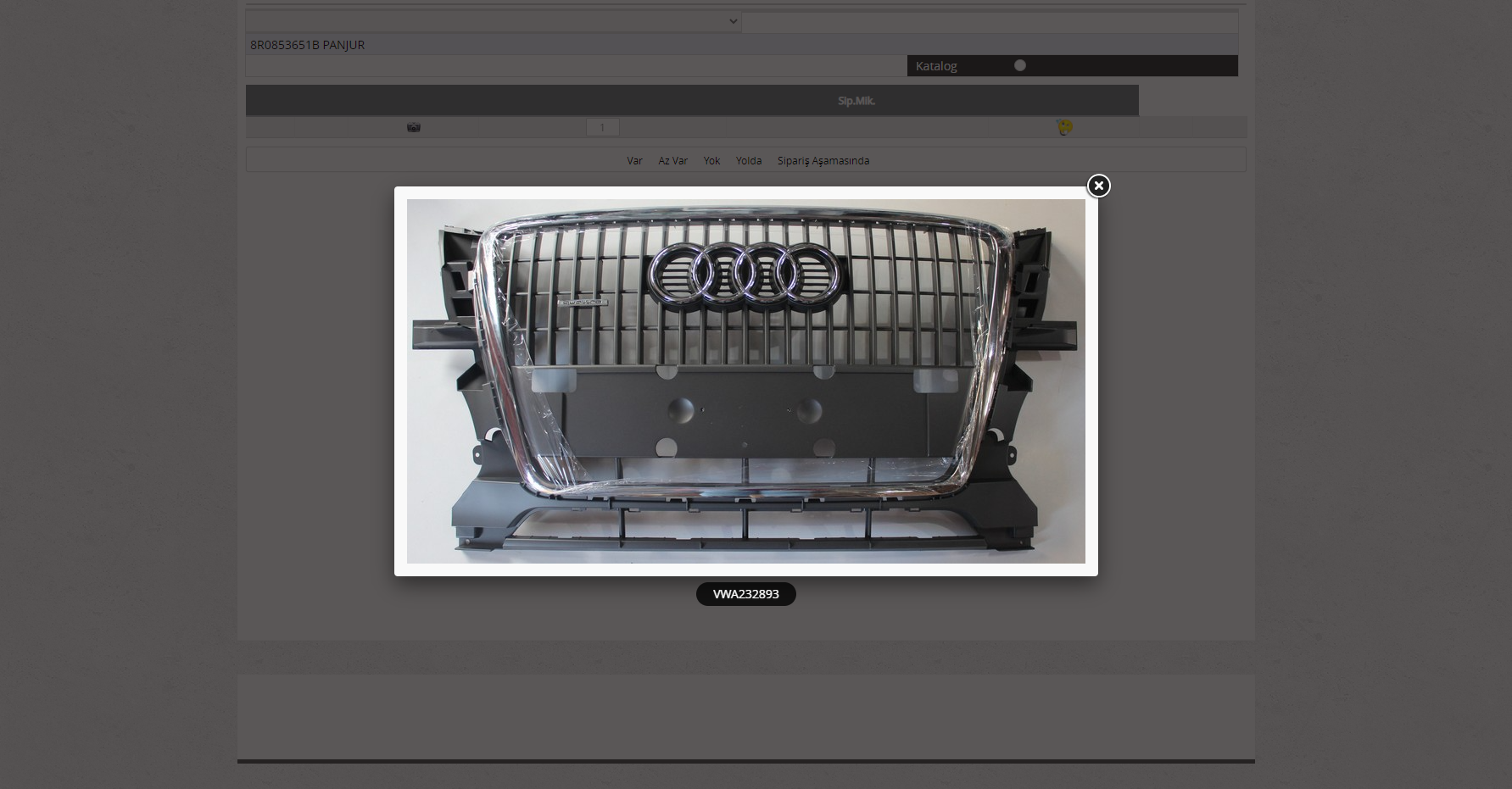This screenshot has width=1512, height=789.
Task: Click the 'Az Var' stock legend label
Action: tap(672, 160)
